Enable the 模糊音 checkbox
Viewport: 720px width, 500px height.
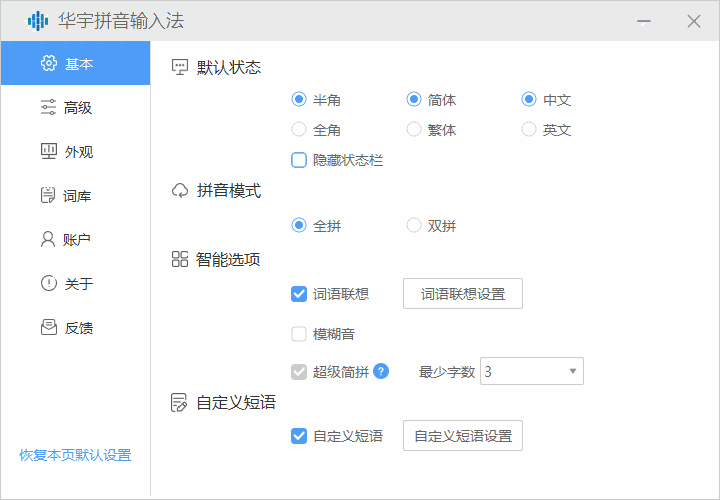click(x=299, y=334)
